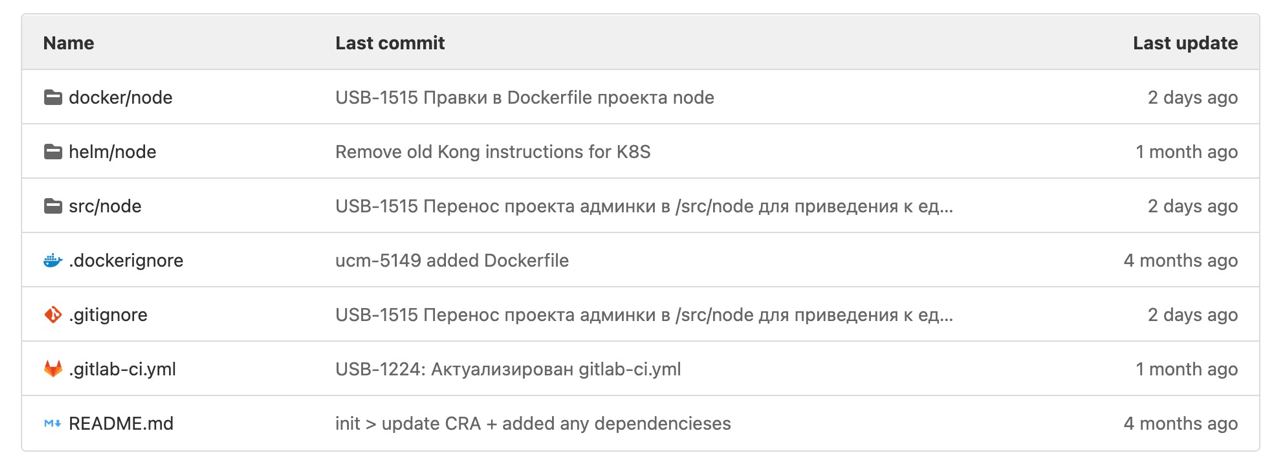Click the folder icon beside src/node
The image size is (1280, 470).
[53, 206]
